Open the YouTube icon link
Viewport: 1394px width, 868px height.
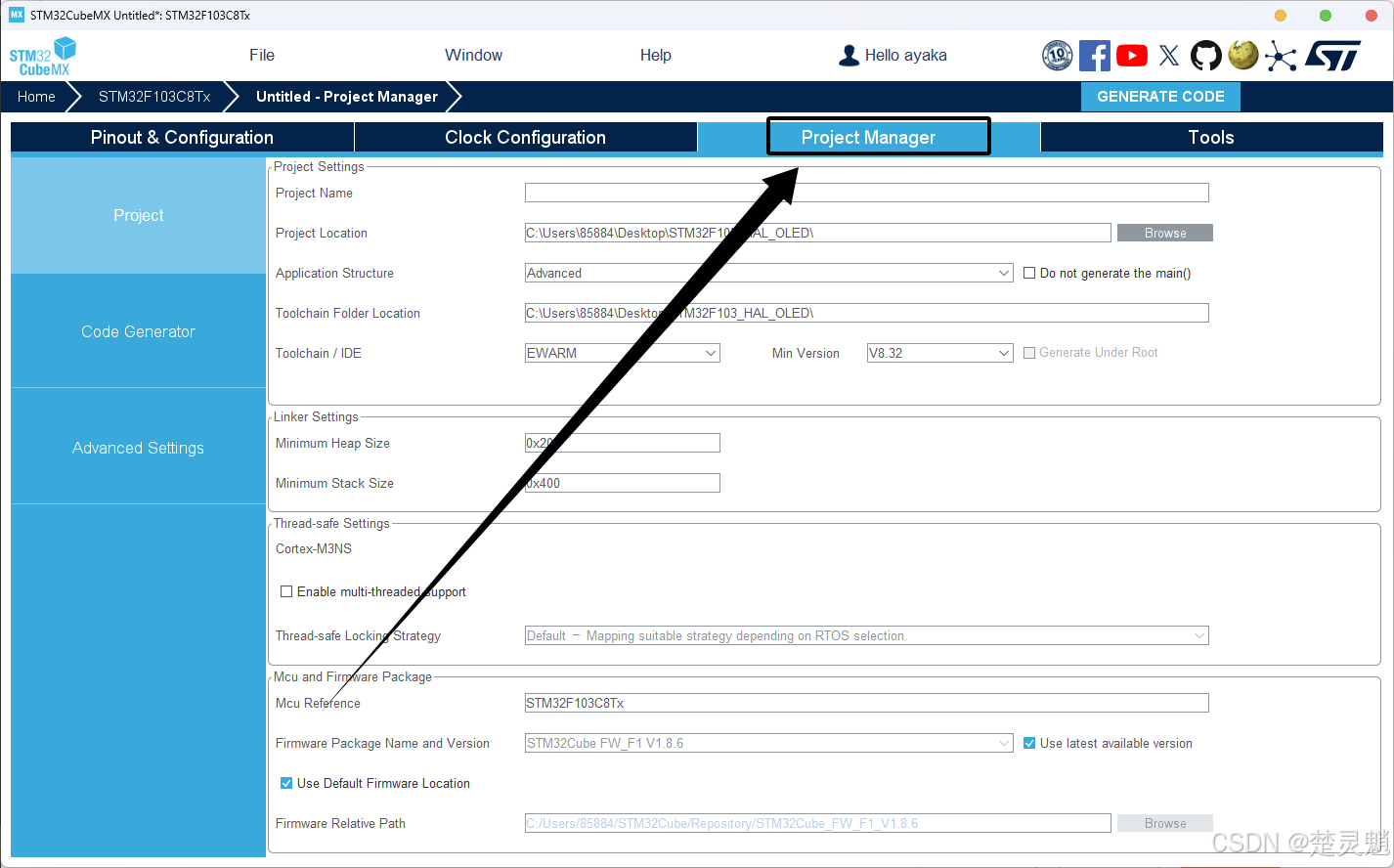pos(1132,56)
